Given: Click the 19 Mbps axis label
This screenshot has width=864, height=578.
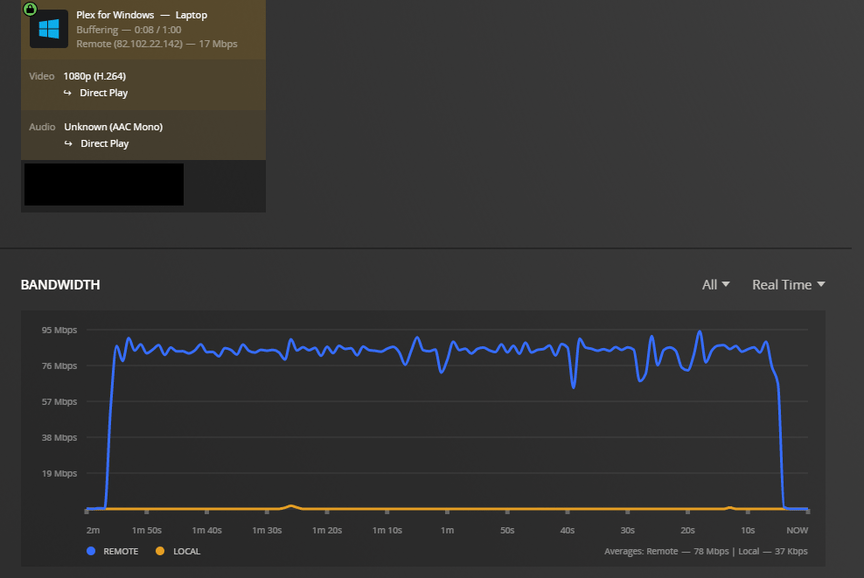Looking at the screenshot, I should (60, 473).
